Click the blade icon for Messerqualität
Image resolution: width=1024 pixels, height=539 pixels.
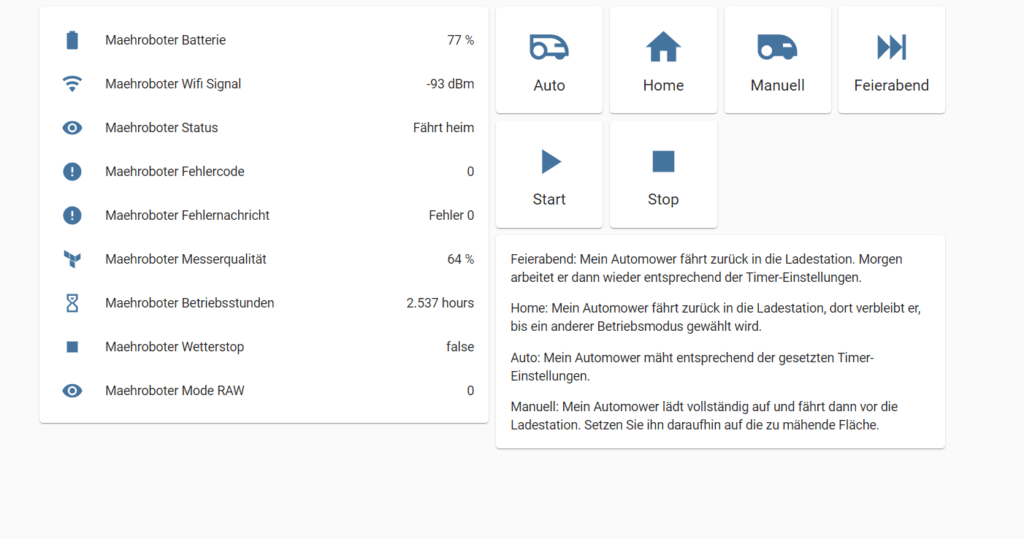point(72,259)
